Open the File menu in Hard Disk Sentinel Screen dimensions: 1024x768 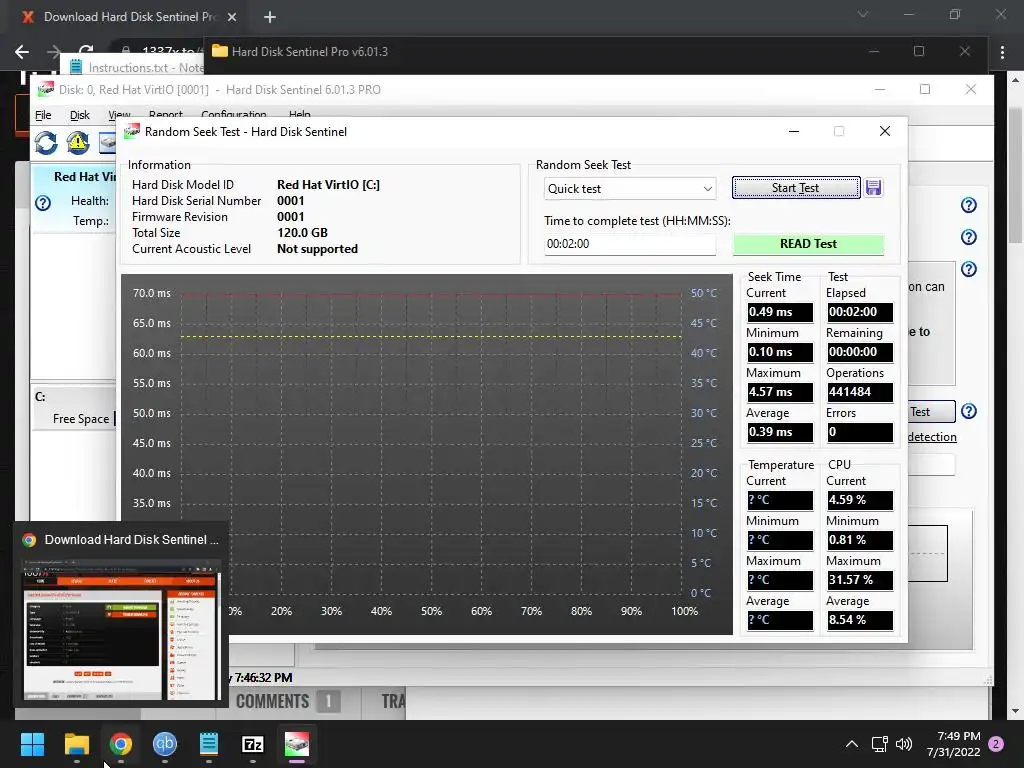tap(43, 115)
